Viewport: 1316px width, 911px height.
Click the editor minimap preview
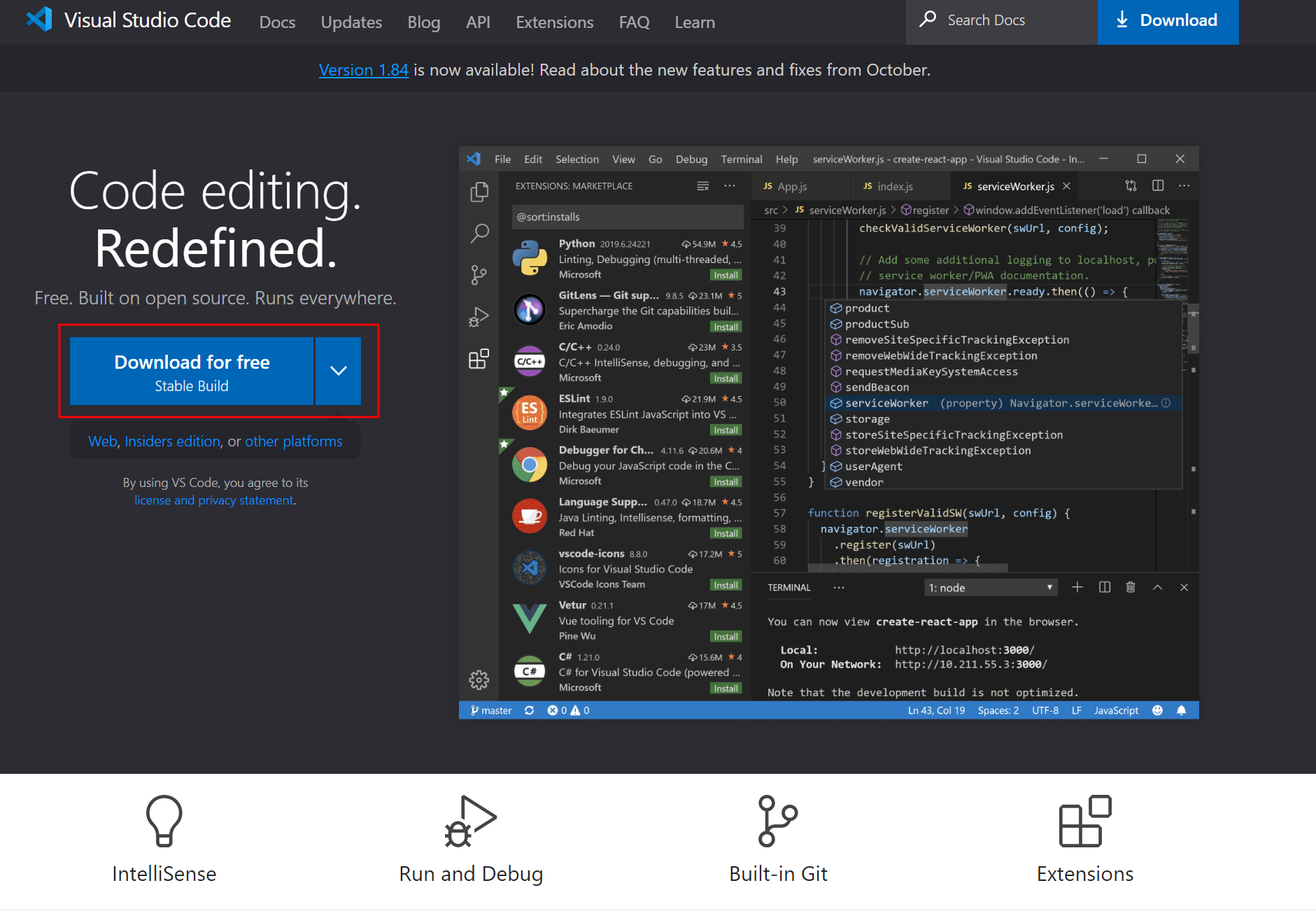click(x=1173, y=259)
